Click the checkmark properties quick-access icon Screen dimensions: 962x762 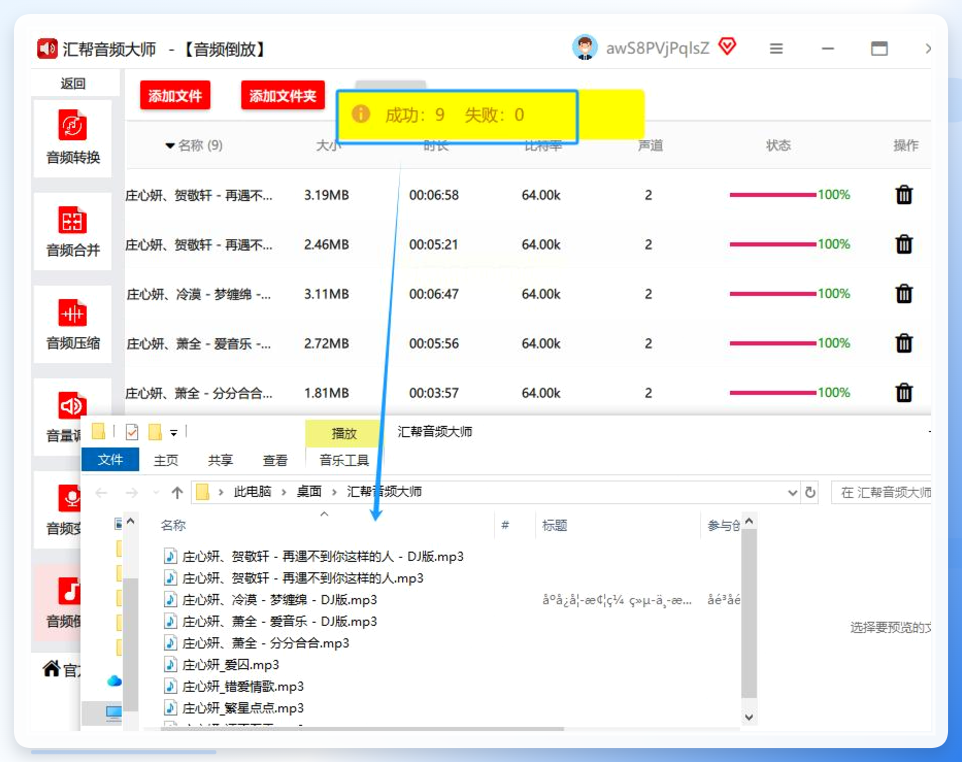(x=131, y=433)
